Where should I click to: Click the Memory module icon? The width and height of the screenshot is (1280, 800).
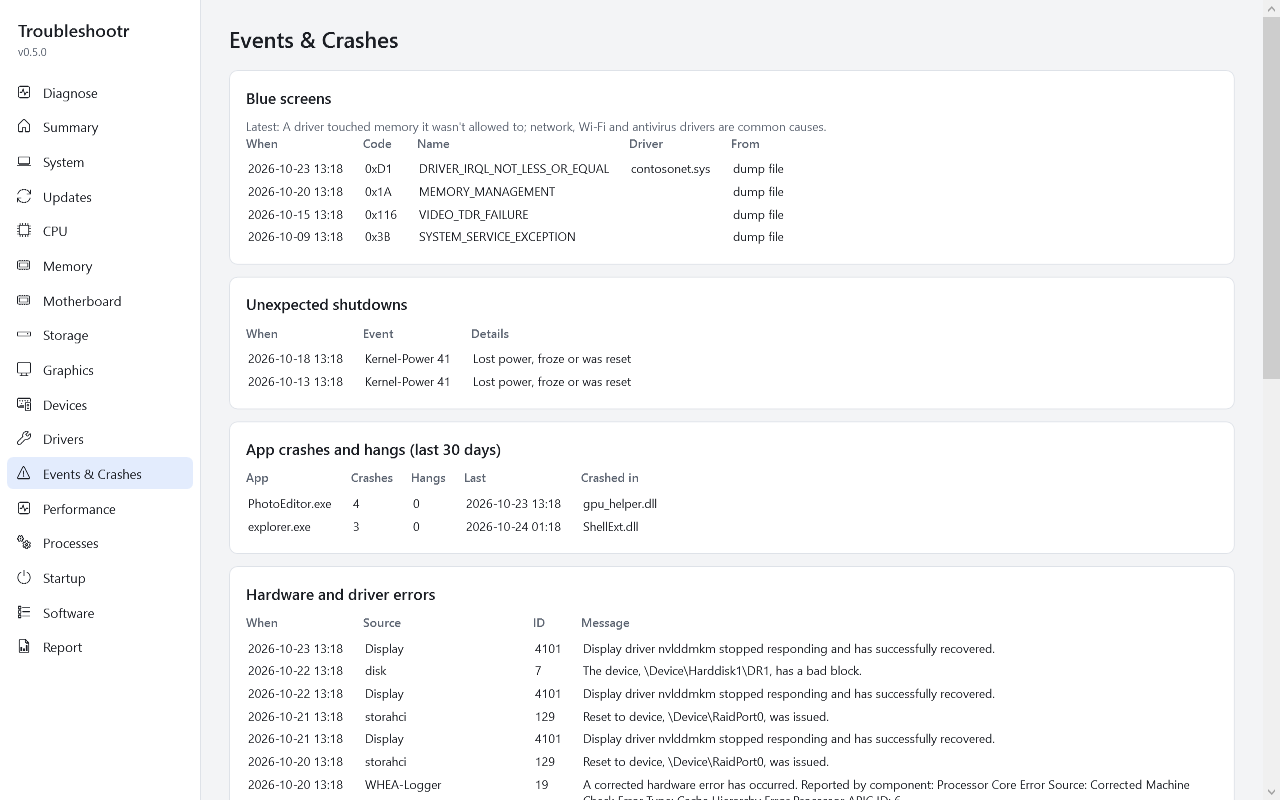point(24,266)
